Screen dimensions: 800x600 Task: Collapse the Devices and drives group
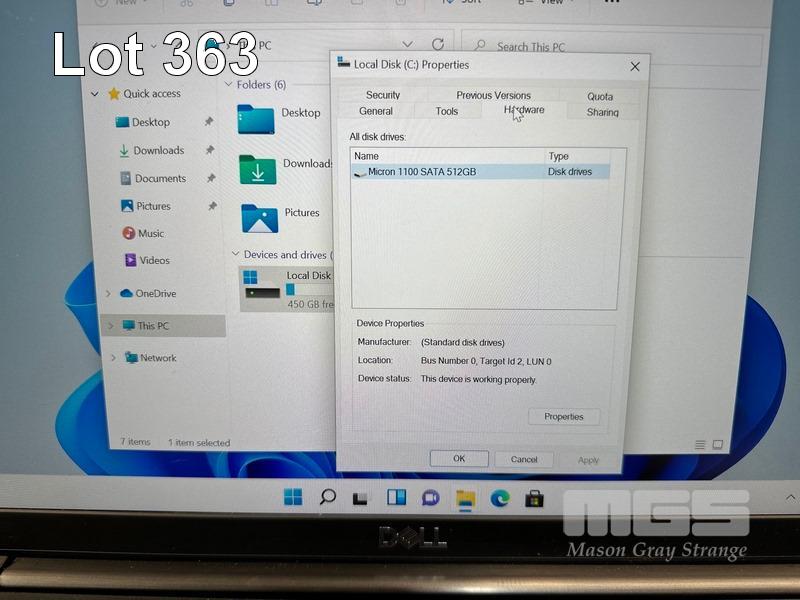pyautogui.click(x=235, y=255)
